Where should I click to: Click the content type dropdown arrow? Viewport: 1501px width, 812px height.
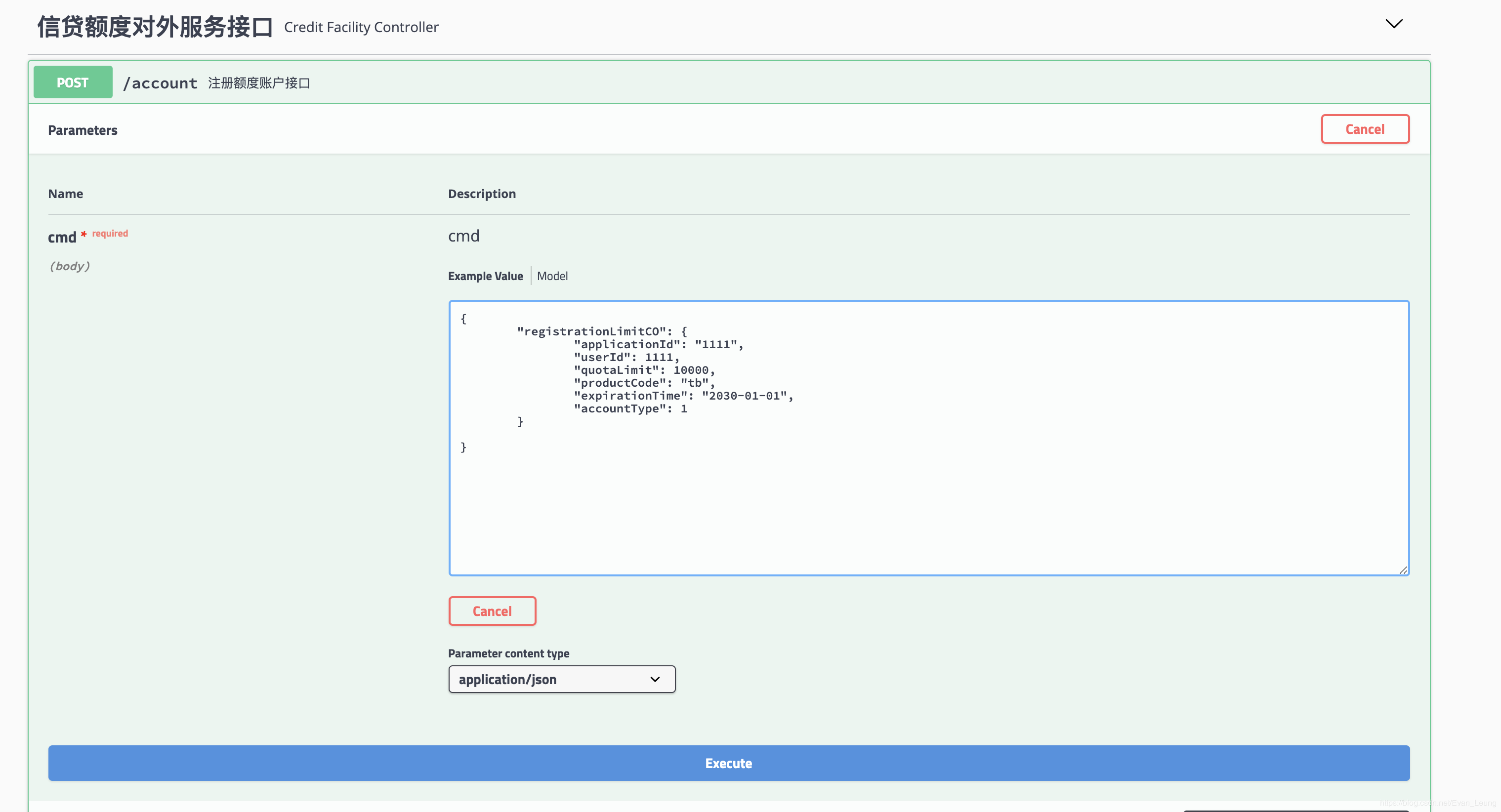click(655, 679)
